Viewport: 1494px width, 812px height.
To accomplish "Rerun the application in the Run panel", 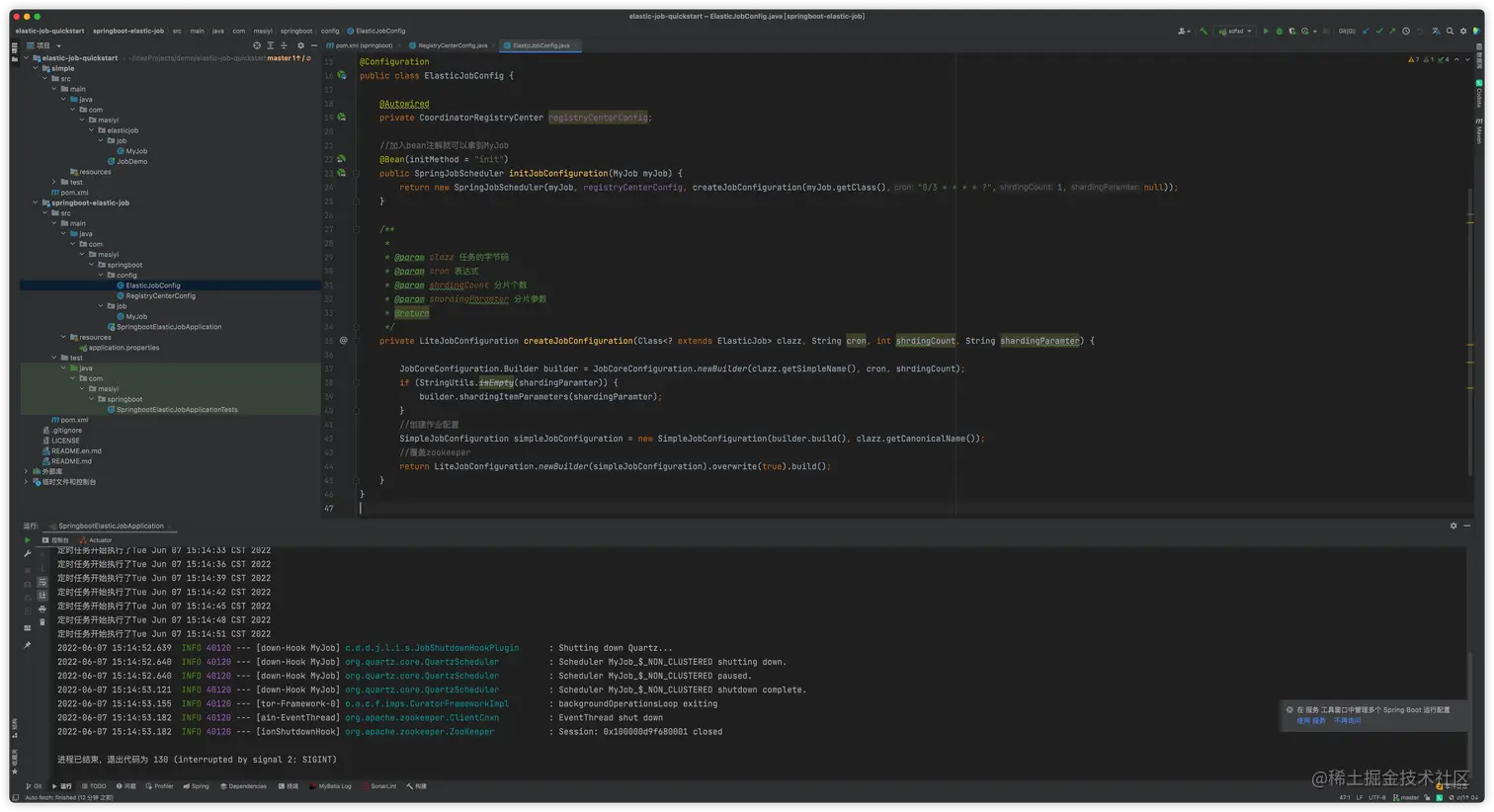I will (x=27, y=540).
